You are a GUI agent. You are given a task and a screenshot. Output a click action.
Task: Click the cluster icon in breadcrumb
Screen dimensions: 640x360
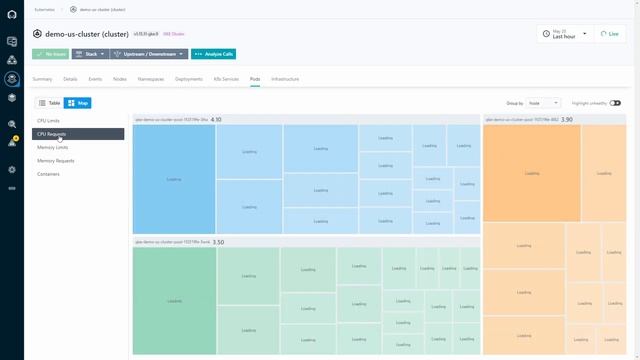(73, 9)
